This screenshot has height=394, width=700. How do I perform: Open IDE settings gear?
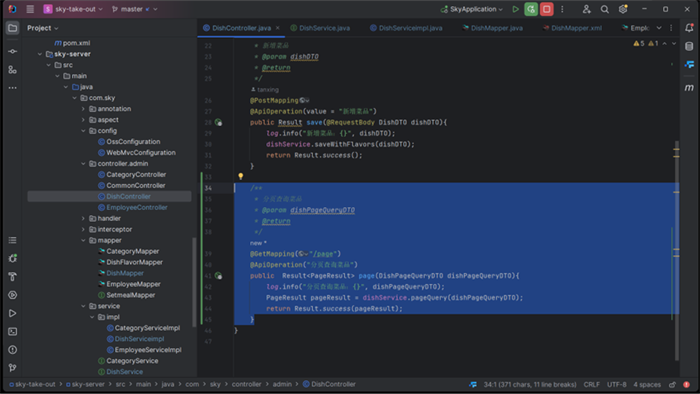(x=623, y=9)
